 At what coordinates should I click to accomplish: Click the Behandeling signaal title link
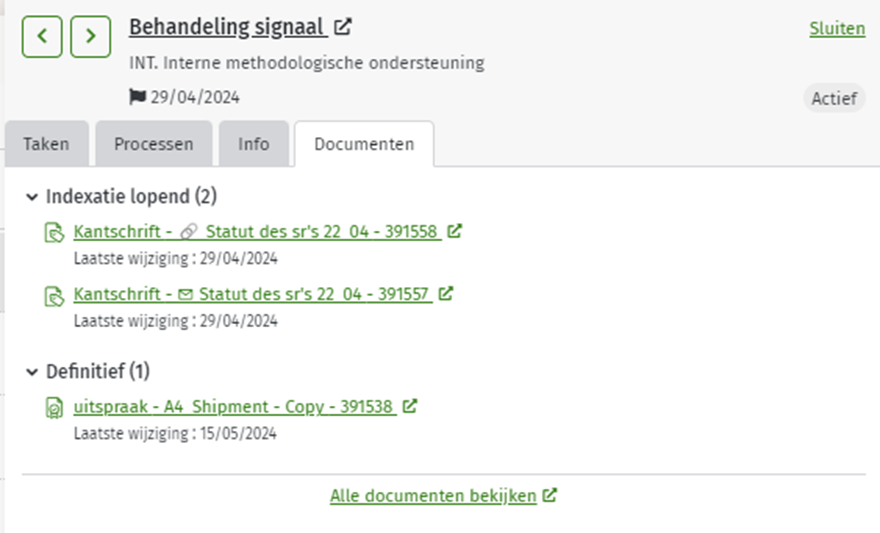tap(228, 26)
